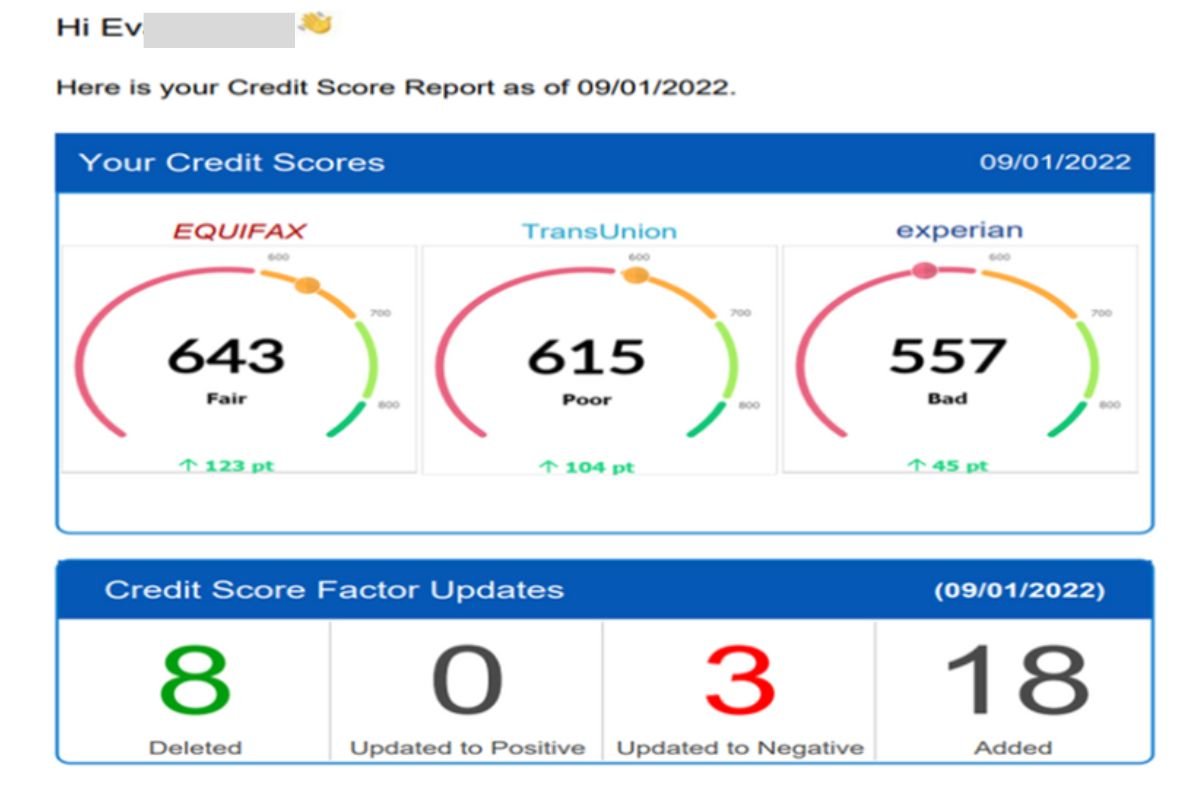The height and width of the screenshot is (800, 1200).
Task: Click the Bad rating under 557
Action: [x=947, y=398]
